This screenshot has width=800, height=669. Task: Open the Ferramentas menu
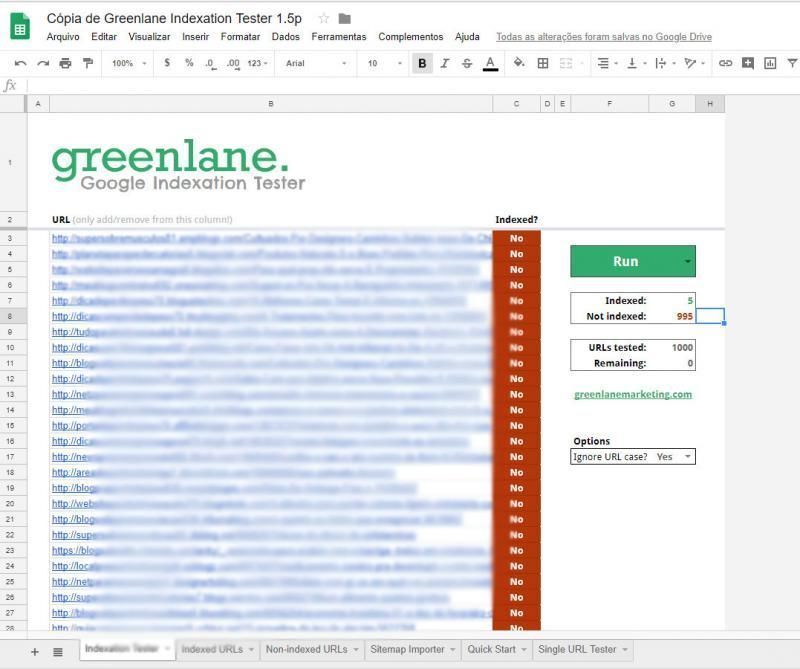click(x=338, y=37)
